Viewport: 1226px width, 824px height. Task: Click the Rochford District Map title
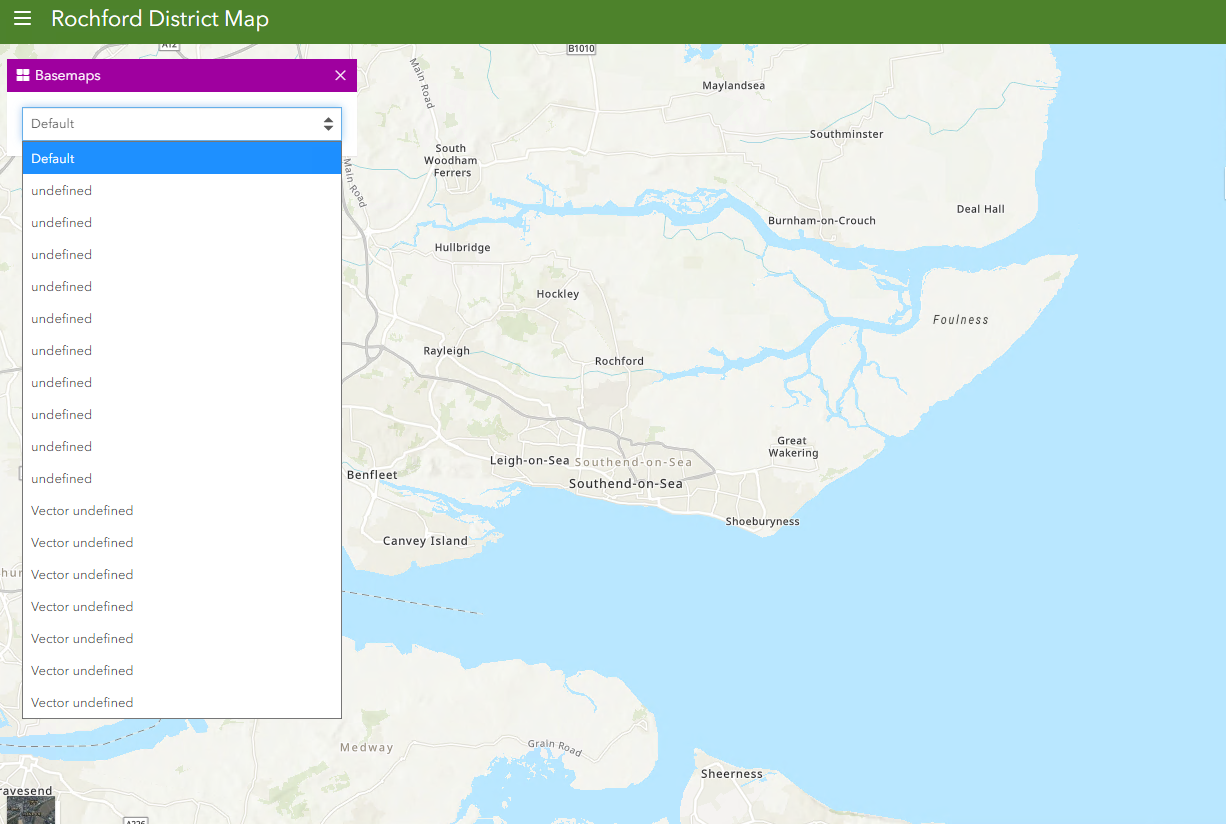coord(160,19)
